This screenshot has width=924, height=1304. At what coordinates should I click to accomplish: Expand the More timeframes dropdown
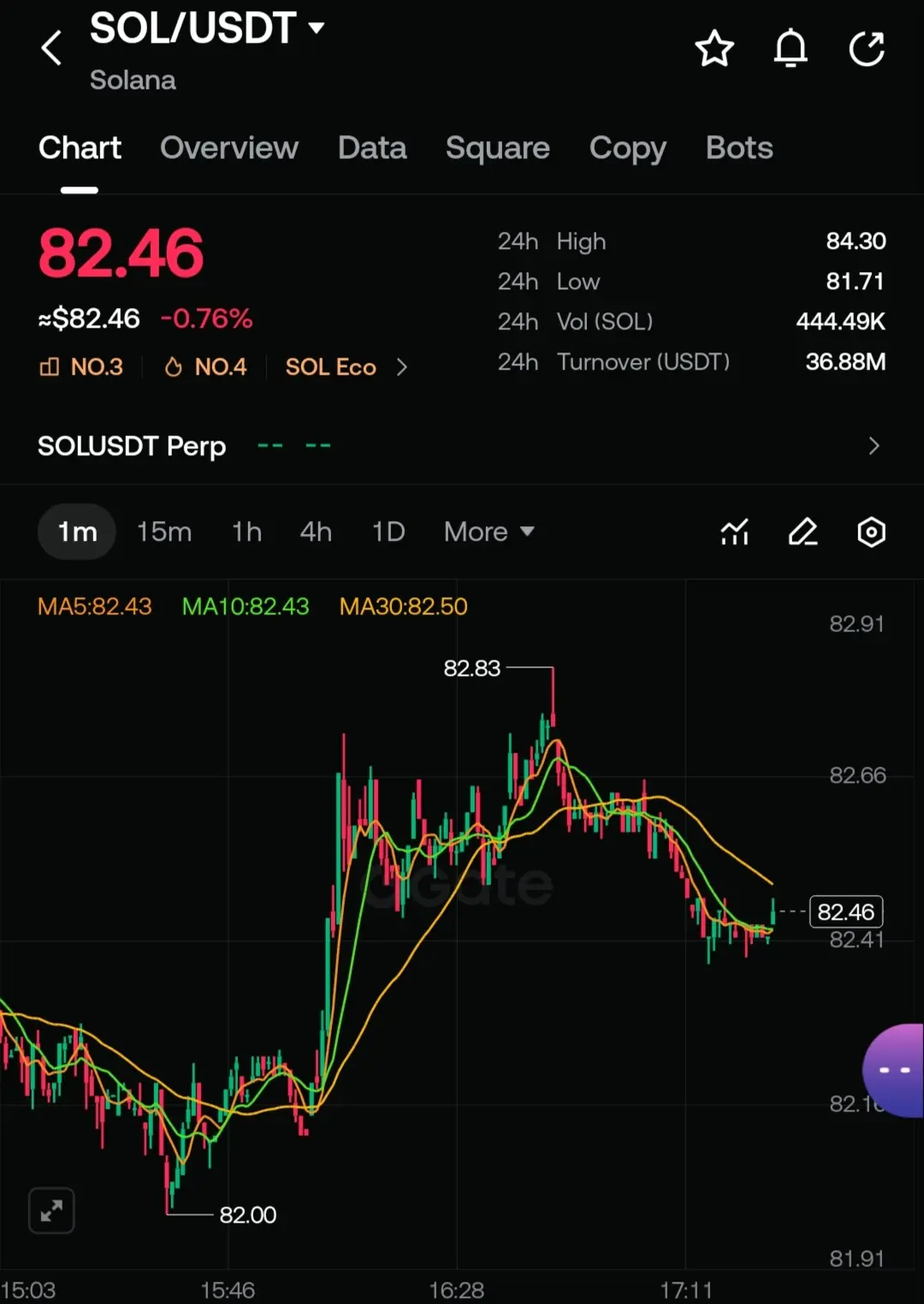click(x=489, y=532)
